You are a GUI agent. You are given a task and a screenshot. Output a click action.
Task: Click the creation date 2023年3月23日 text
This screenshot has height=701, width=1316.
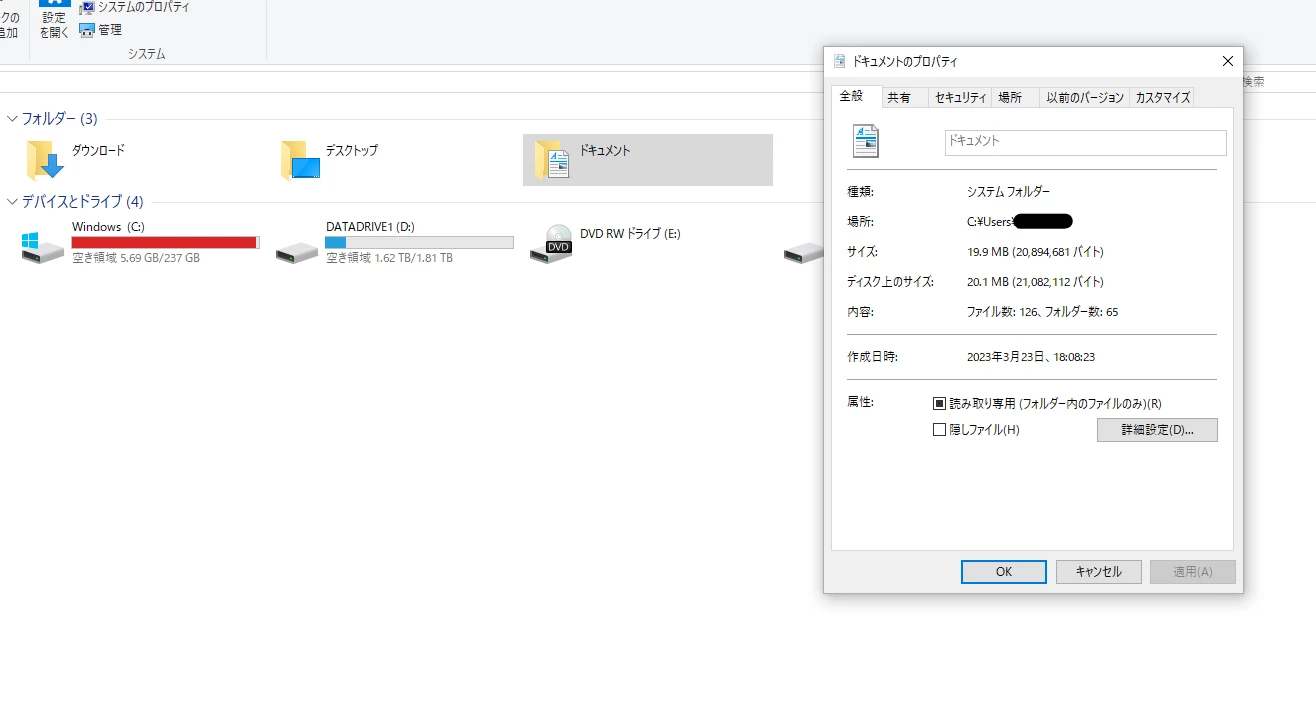click(1031, 357)
